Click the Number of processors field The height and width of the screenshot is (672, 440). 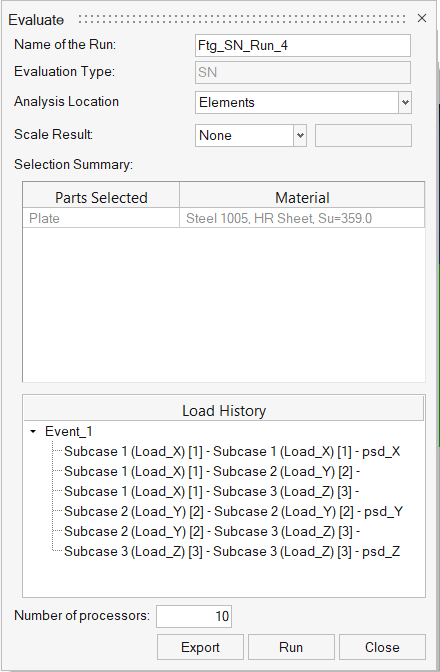(x=194, y=616)
